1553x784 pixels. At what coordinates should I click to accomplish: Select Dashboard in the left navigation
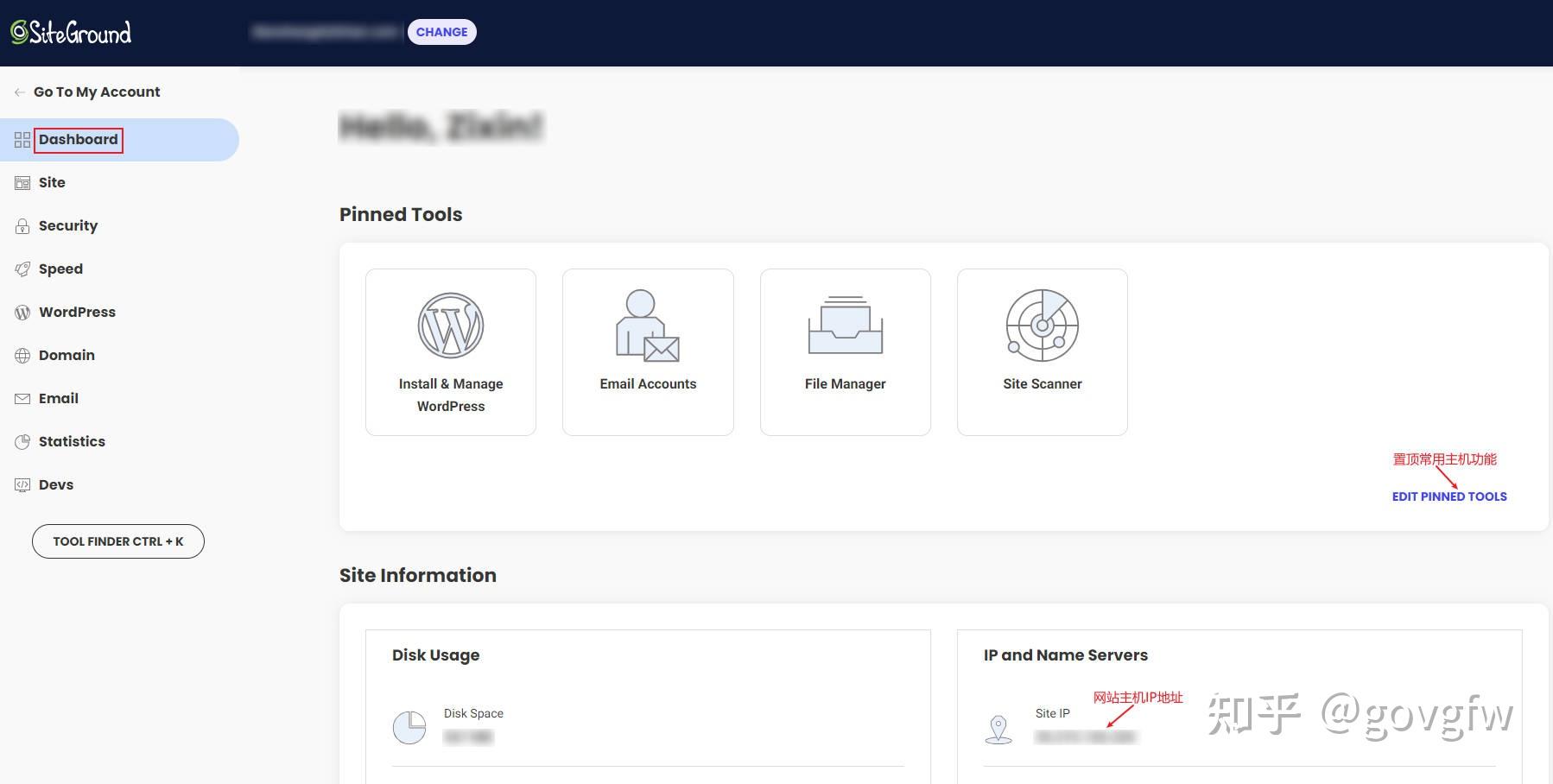click(79, 139)
